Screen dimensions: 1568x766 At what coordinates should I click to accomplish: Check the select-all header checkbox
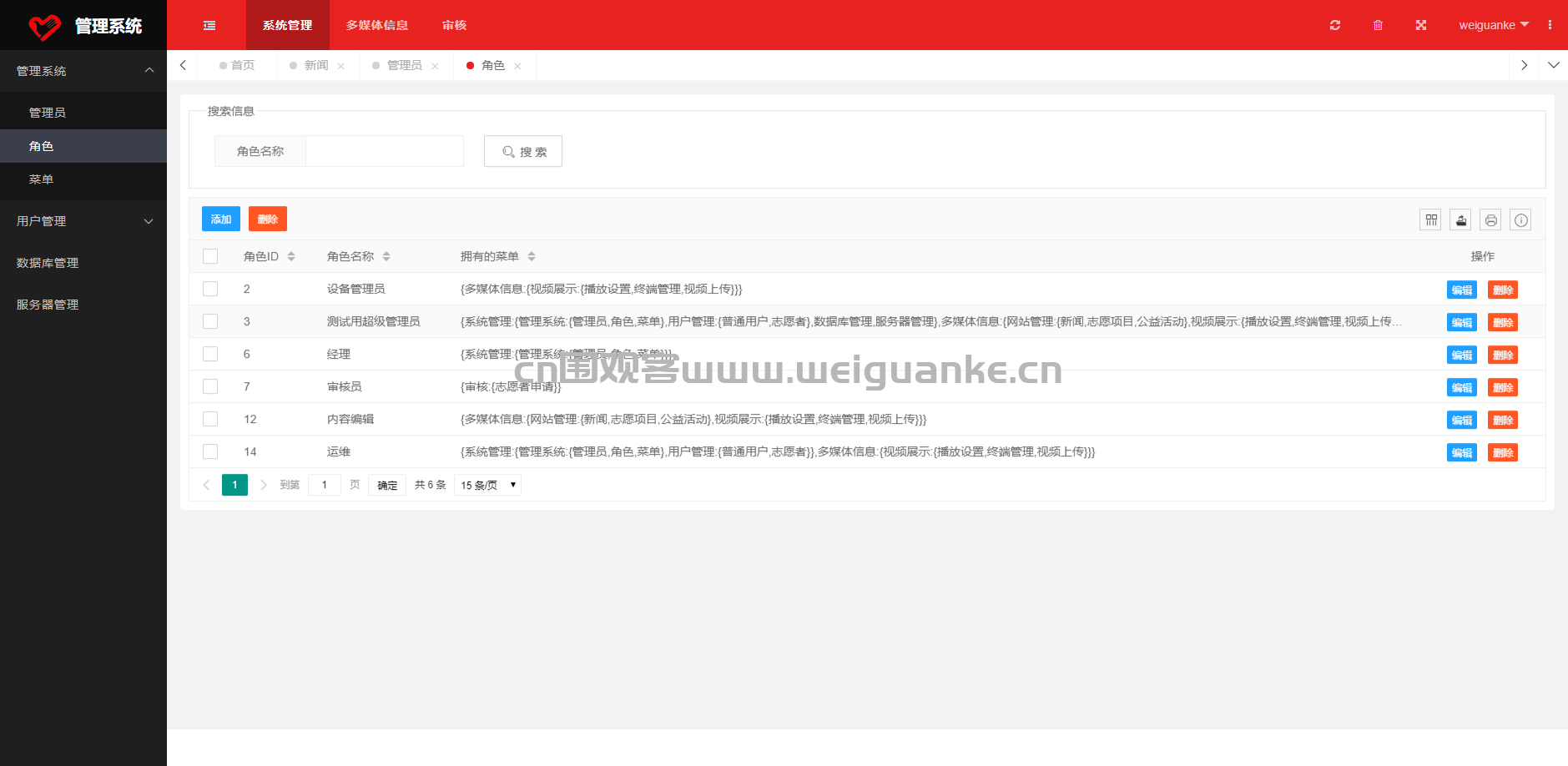coord(210,256)
